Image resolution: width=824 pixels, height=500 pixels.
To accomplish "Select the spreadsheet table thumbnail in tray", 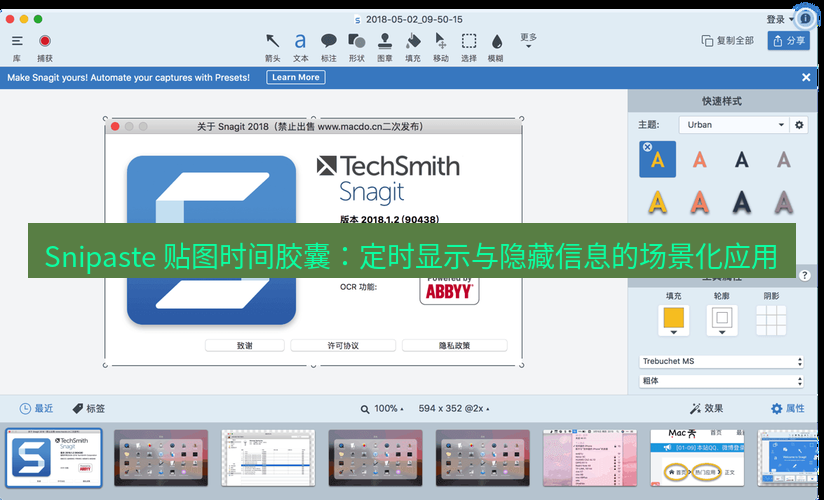I will point(268,458).
